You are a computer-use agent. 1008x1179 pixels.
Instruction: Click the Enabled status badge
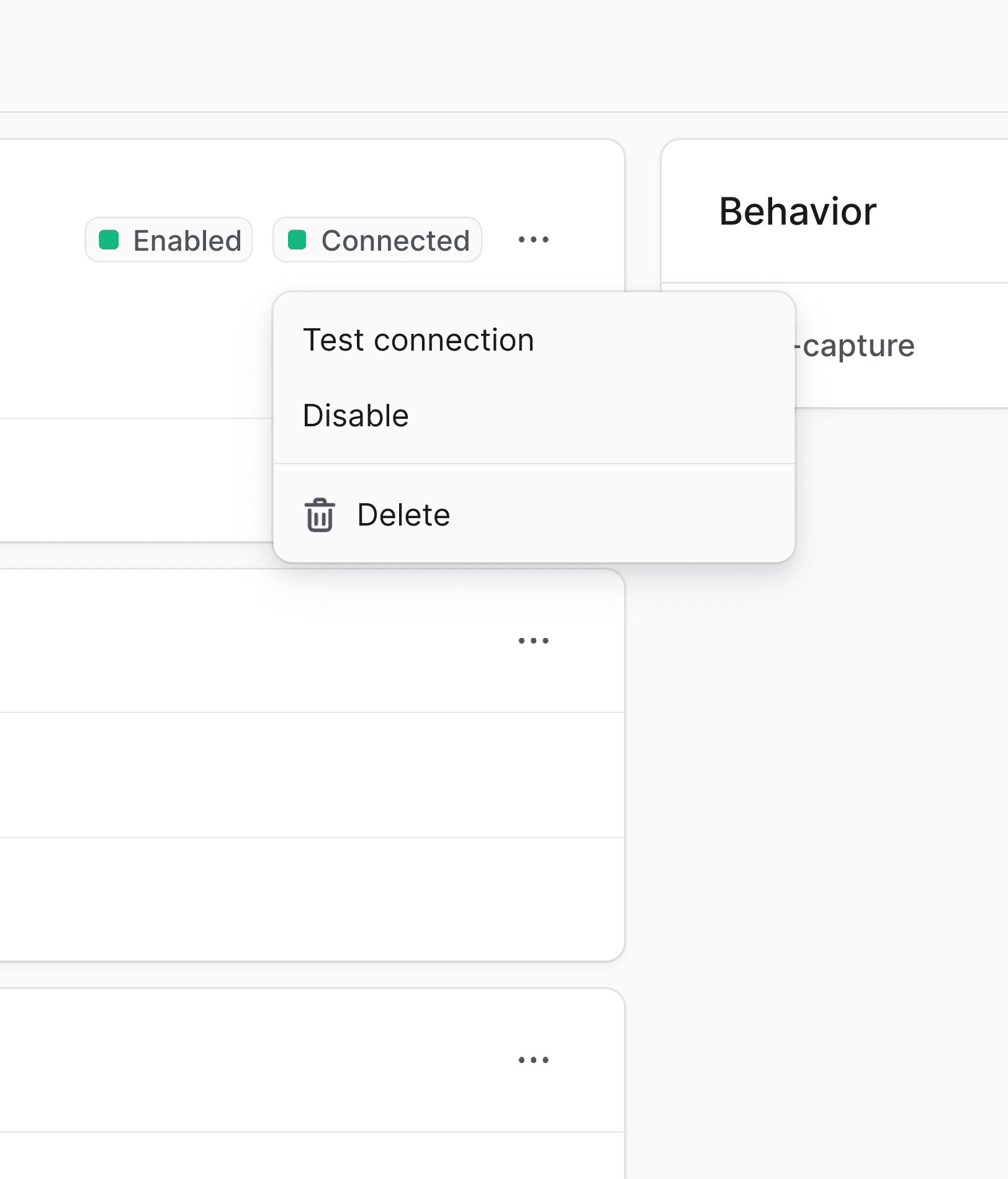tap(169, 240)
